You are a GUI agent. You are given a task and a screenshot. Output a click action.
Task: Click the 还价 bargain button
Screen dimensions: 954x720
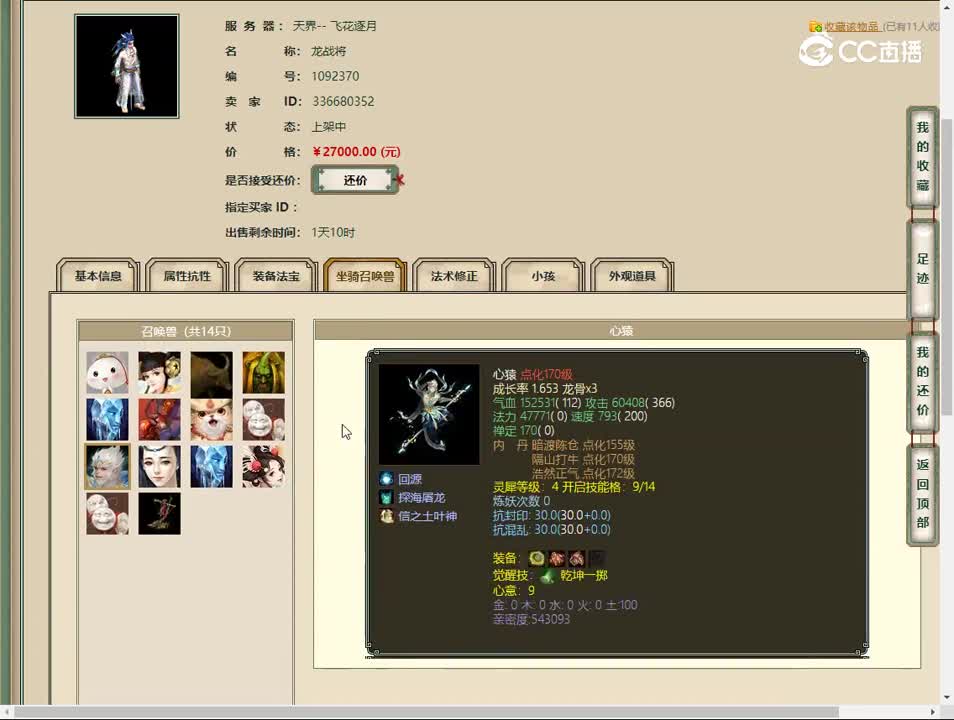355,180
